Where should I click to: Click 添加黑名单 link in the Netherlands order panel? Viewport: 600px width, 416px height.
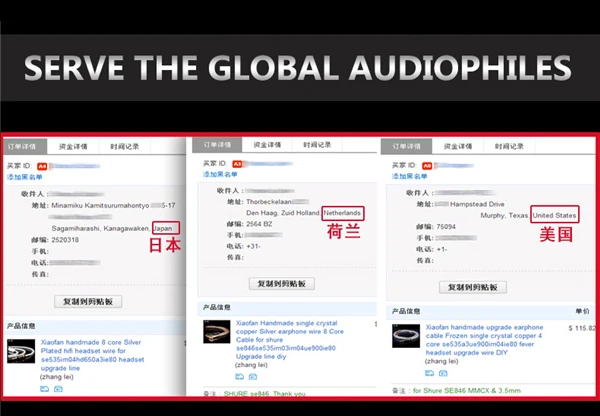coord(220,175)
